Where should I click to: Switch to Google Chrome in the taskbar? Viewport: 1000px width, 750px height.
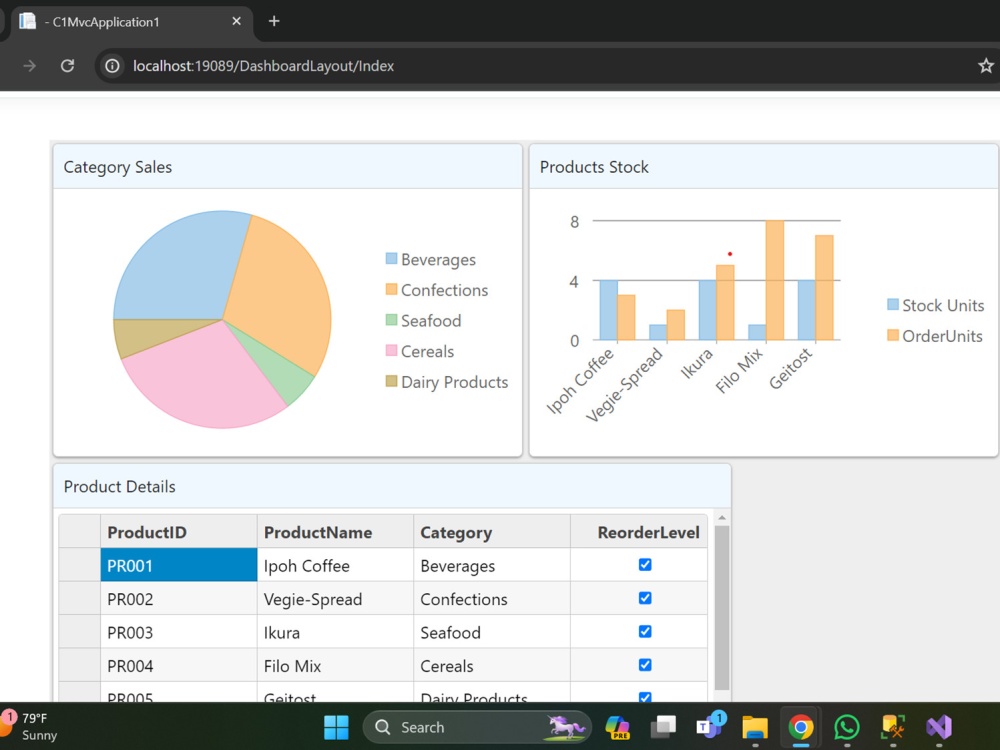point(801,727)
